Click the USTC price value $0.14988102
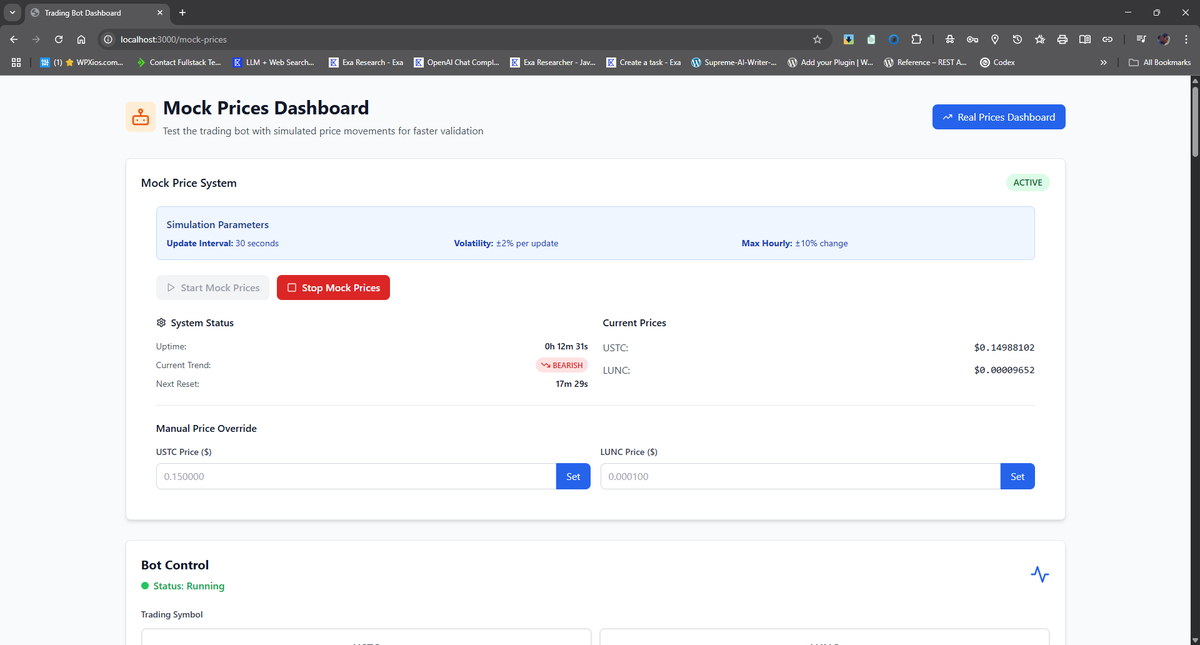 pos(1004,348)
